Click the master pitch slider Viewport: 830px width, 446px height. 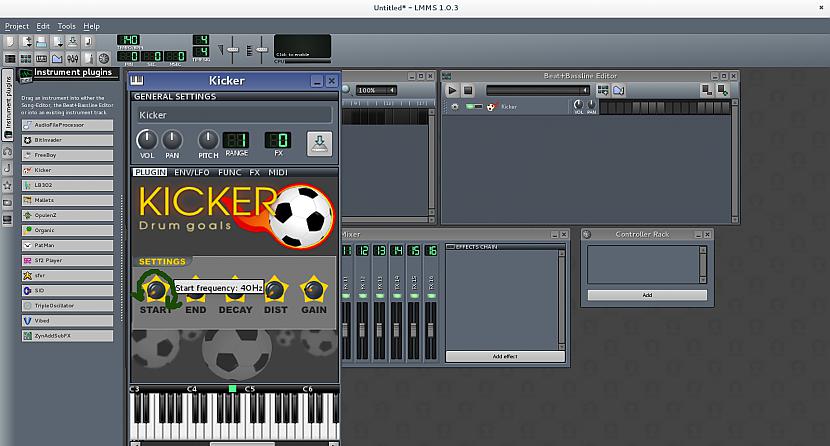tap(261, 50)
